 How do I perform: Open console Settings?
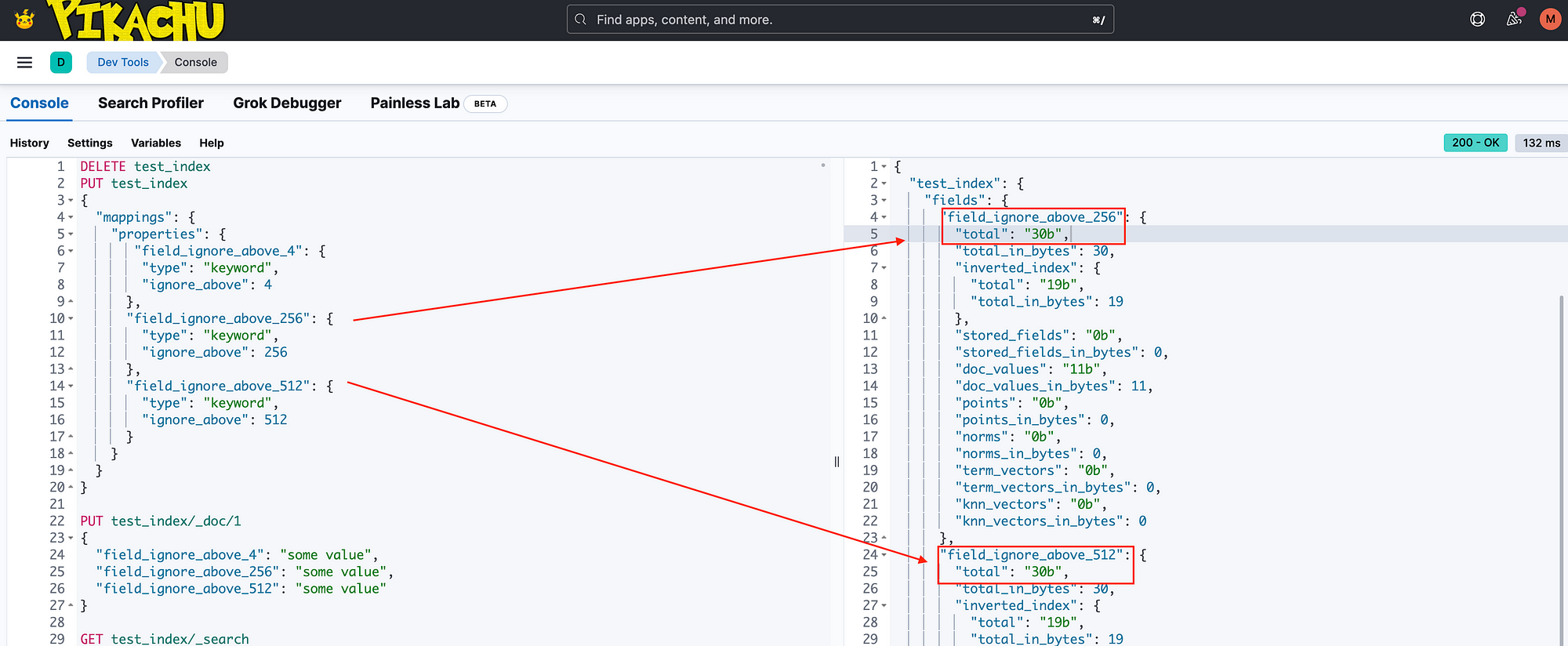click(x=90, y=143)
